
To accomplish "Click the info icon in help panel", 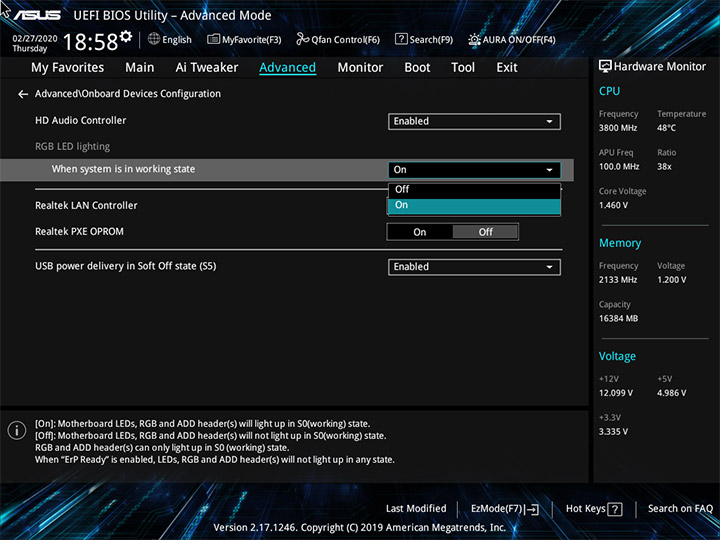I will (17, 431).
